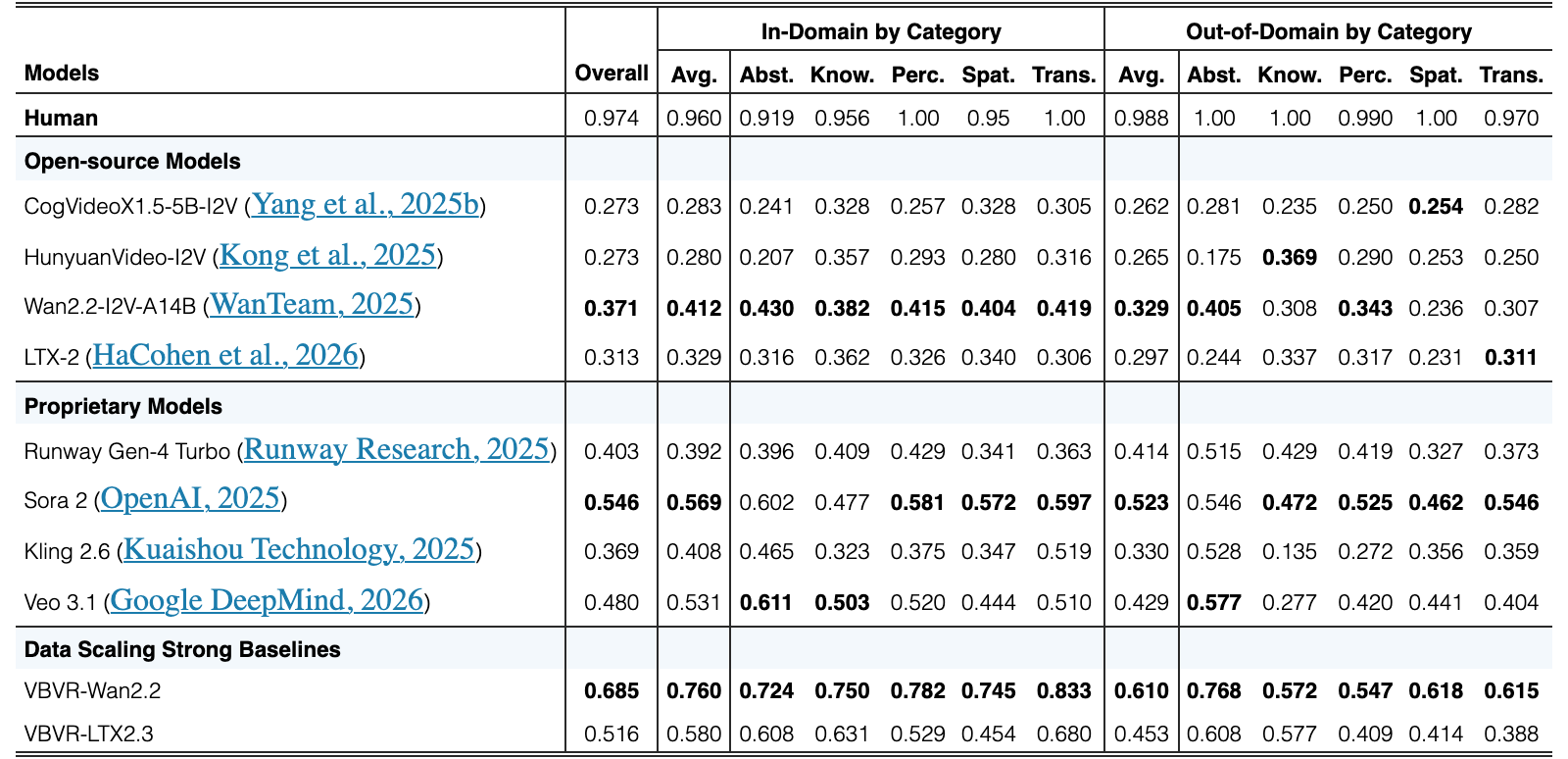Click VBVR-Wan2.2 overall score 0.685
The width and height of the screenshot is (1568, 759).
click(x=612, y=691)
